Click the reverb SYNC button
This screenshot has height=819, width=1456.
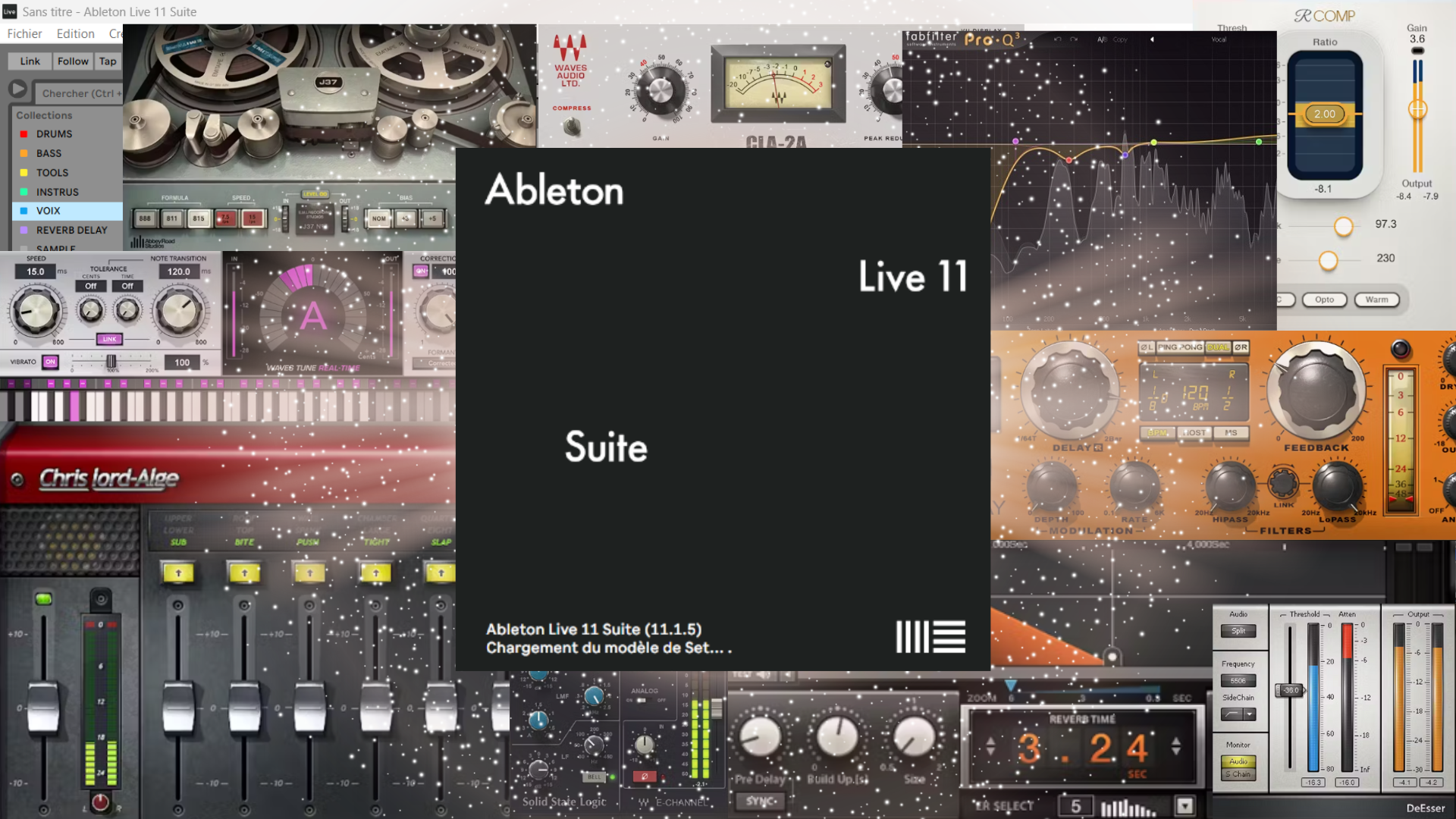pos(761,801)
